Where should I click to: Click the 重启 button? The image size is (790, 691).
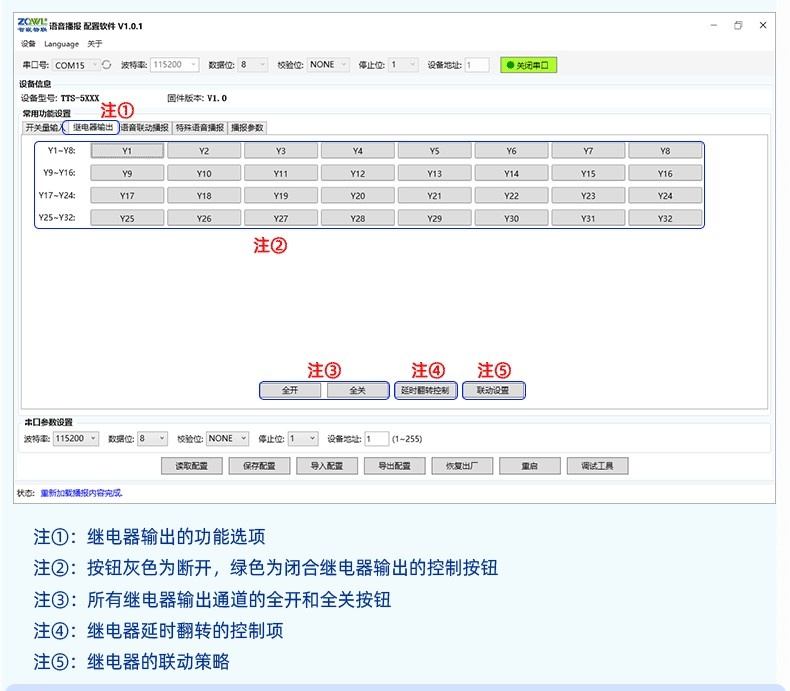pyautogui.click(x=530, y=466)
